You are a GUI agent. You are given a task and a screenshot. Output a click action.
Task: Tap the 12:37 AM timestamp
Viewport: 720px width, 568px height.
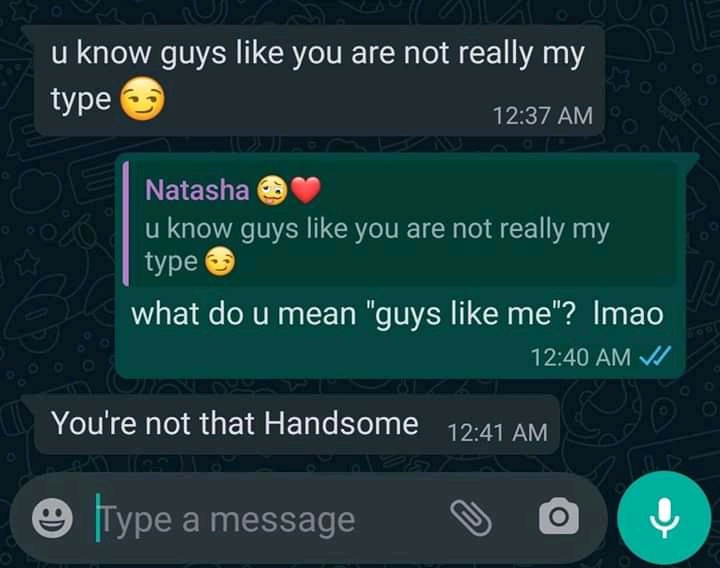tap(543, 115)
